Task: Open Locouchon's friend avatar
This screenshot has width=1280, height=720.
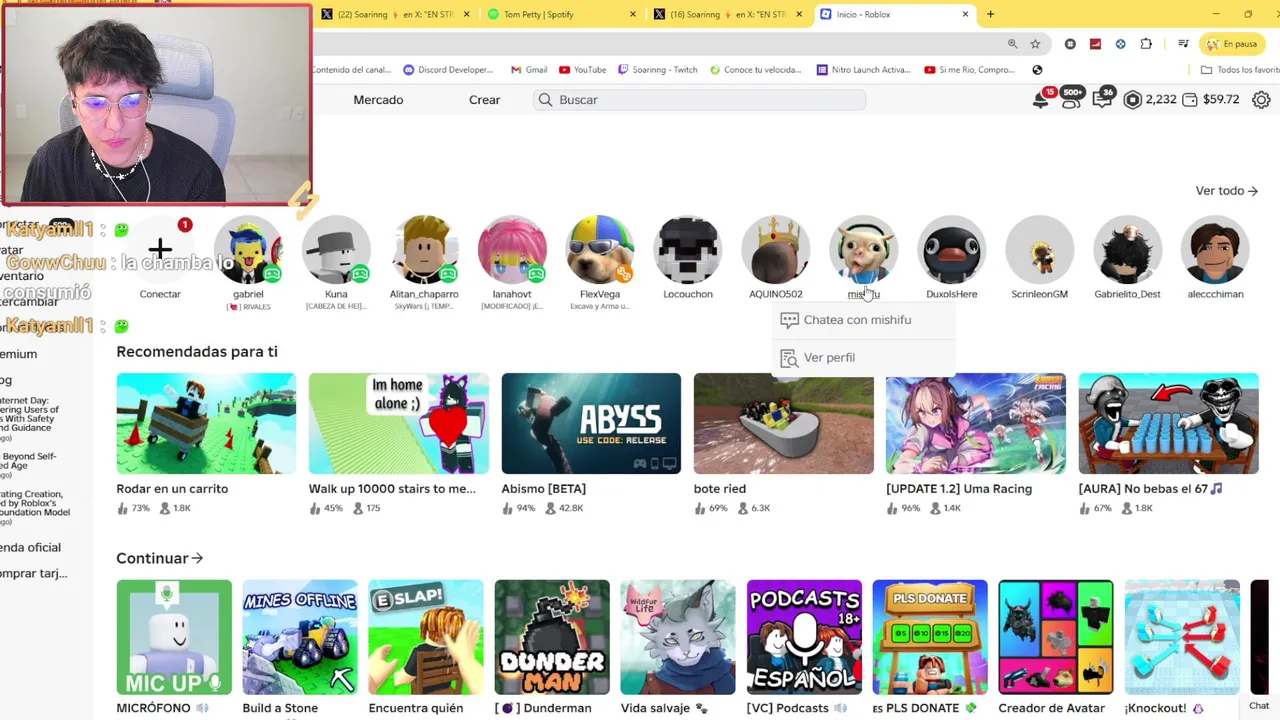Action: pyautogui.click(x=688, y=250)
